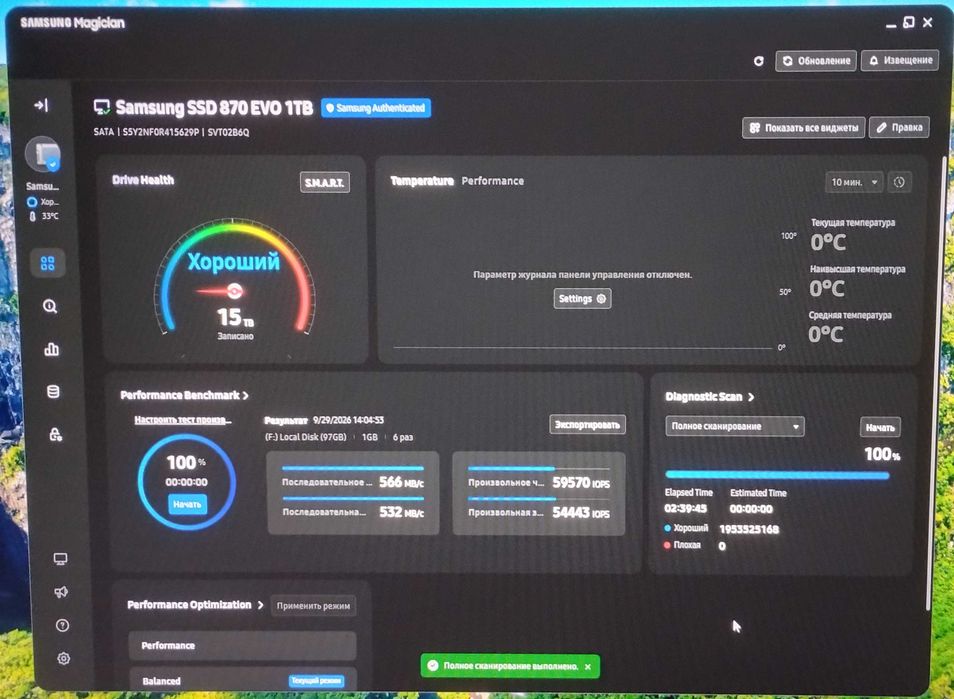Click the Обновление update button
The height and width of the screenshot is (699, 954).
[x=816, y=61]
